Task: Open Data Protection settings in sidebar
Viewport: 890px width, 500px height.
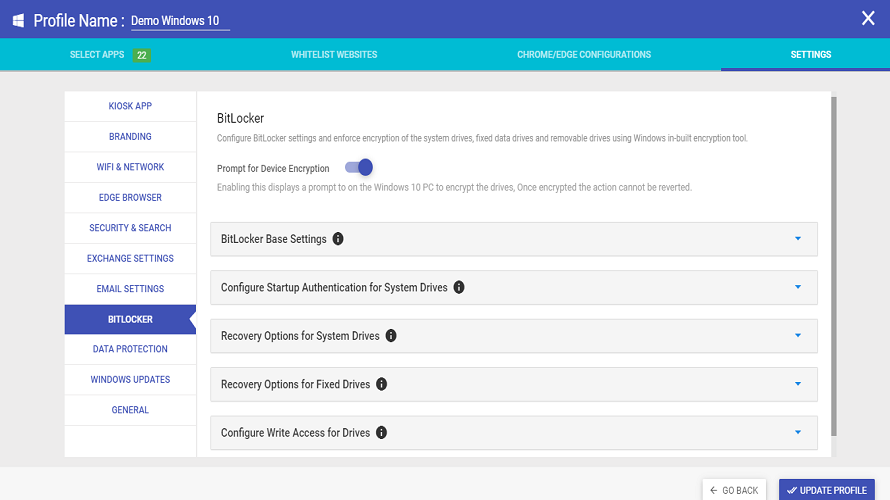Action: pos(130,349)
